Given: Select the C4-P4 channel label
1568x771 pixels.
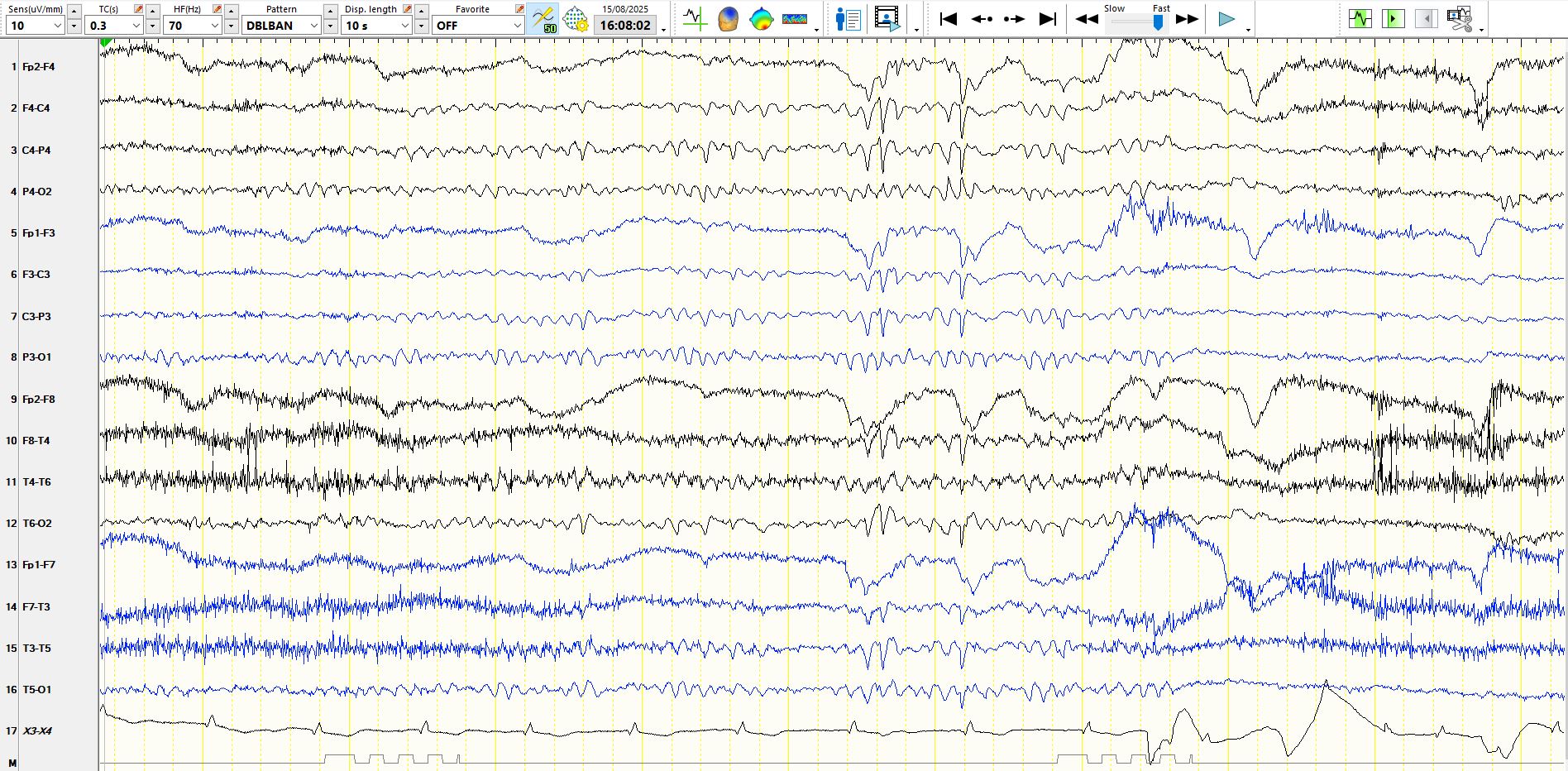Looking at the screenshot, I should (36, 151).
